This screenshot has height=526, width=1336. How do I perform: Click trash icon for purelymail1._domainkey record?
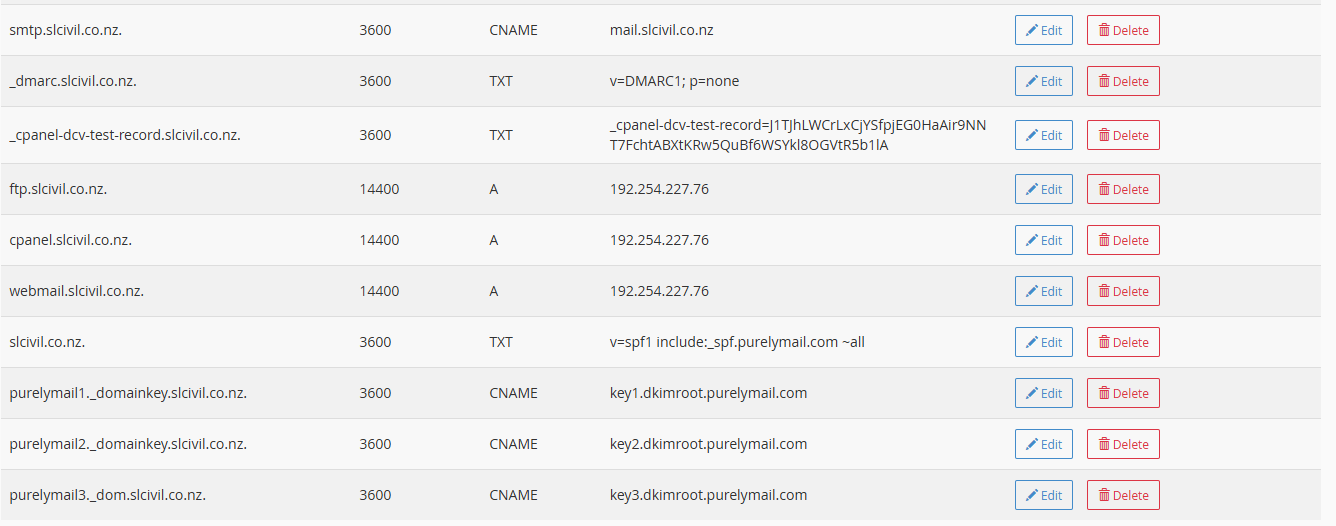pos(1104,393)
